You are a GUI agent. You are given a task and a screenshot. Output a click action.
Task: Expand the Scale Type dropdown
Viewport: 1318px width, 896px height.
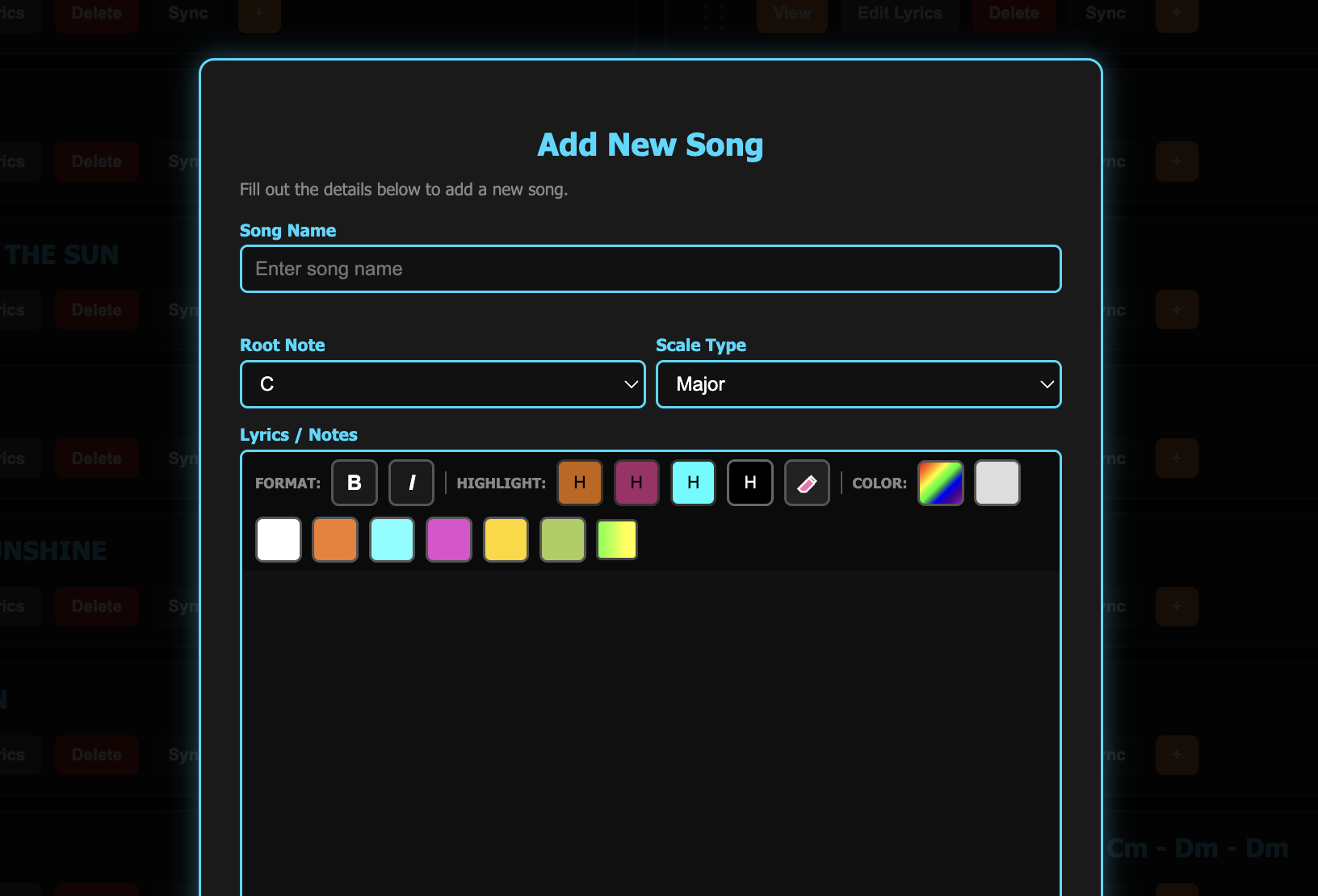pyautogui.click(x=858, y=384)
